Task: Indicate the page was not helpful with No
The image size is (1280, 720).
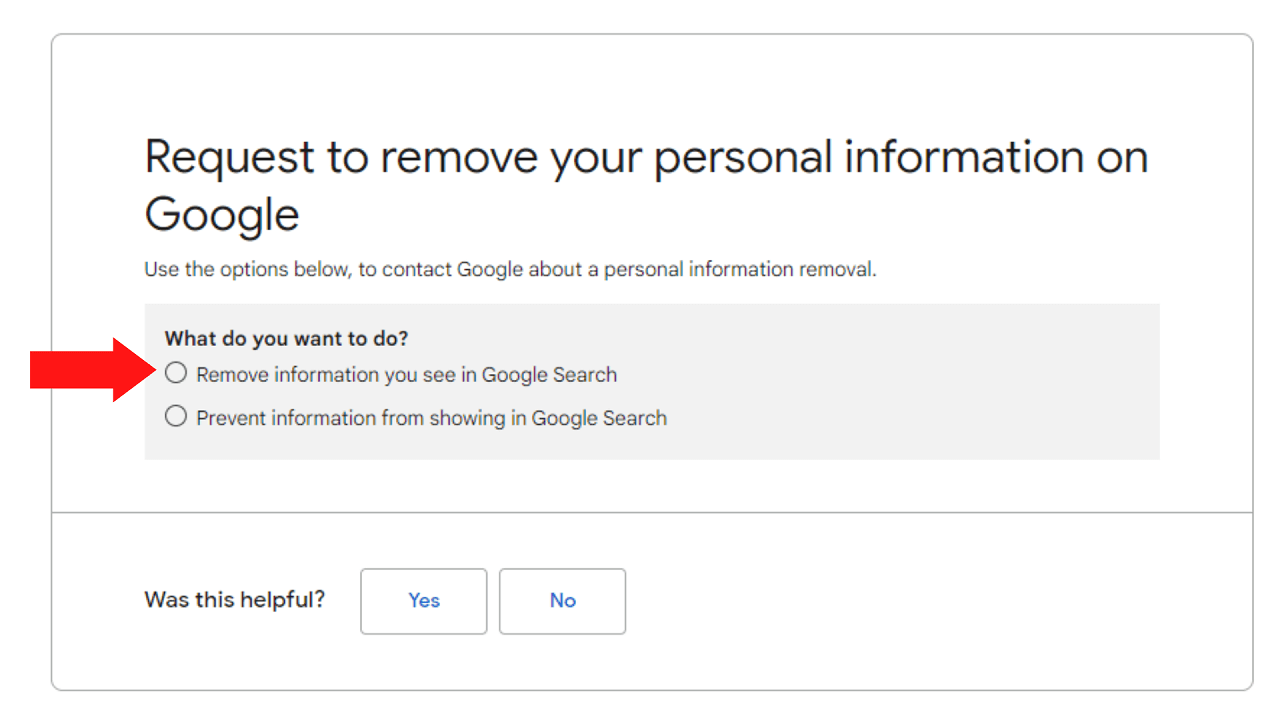Action: [x=562, y=600]
